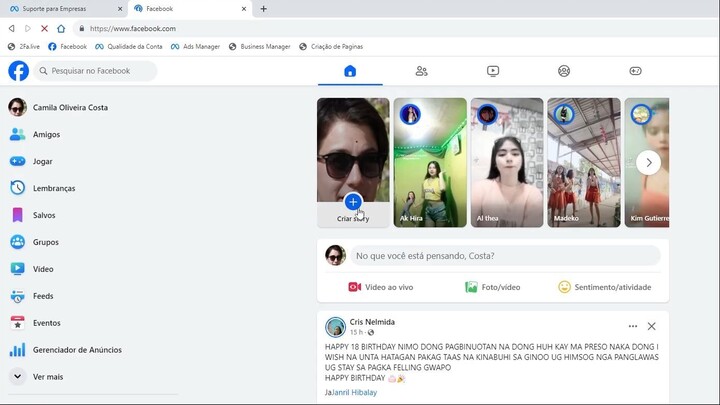This screenshot has height=405, width=720.
Task: Click the Gerenciador de Anúncios chart icon
Action: pyautogui.click(x=17, y=349)
